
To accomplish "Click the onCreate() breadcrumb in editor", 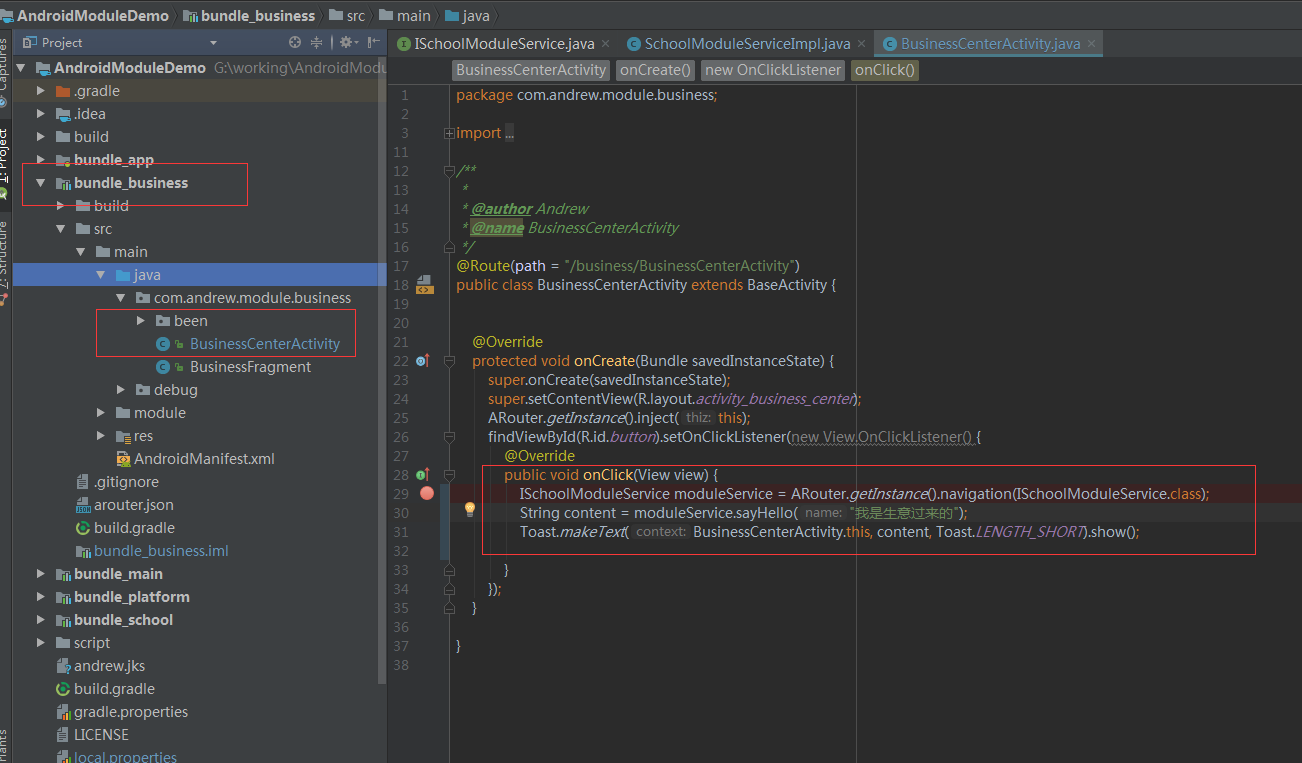I will pos(655,70).
